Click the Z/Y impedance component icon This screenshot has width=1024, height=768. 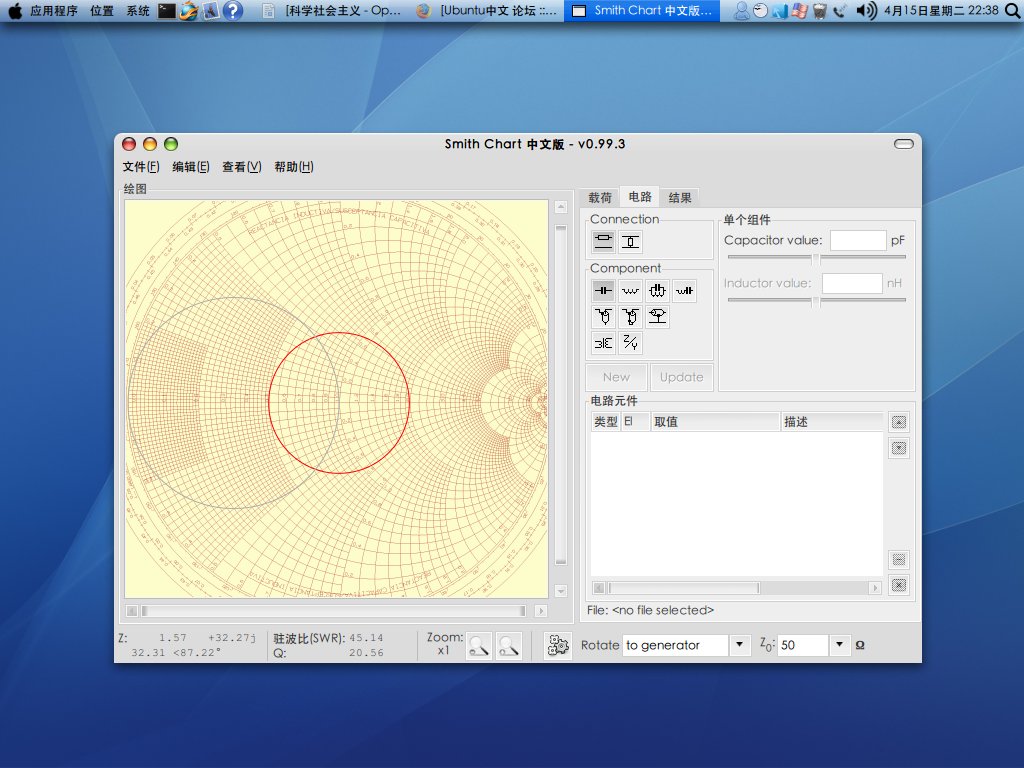[630, 343]
